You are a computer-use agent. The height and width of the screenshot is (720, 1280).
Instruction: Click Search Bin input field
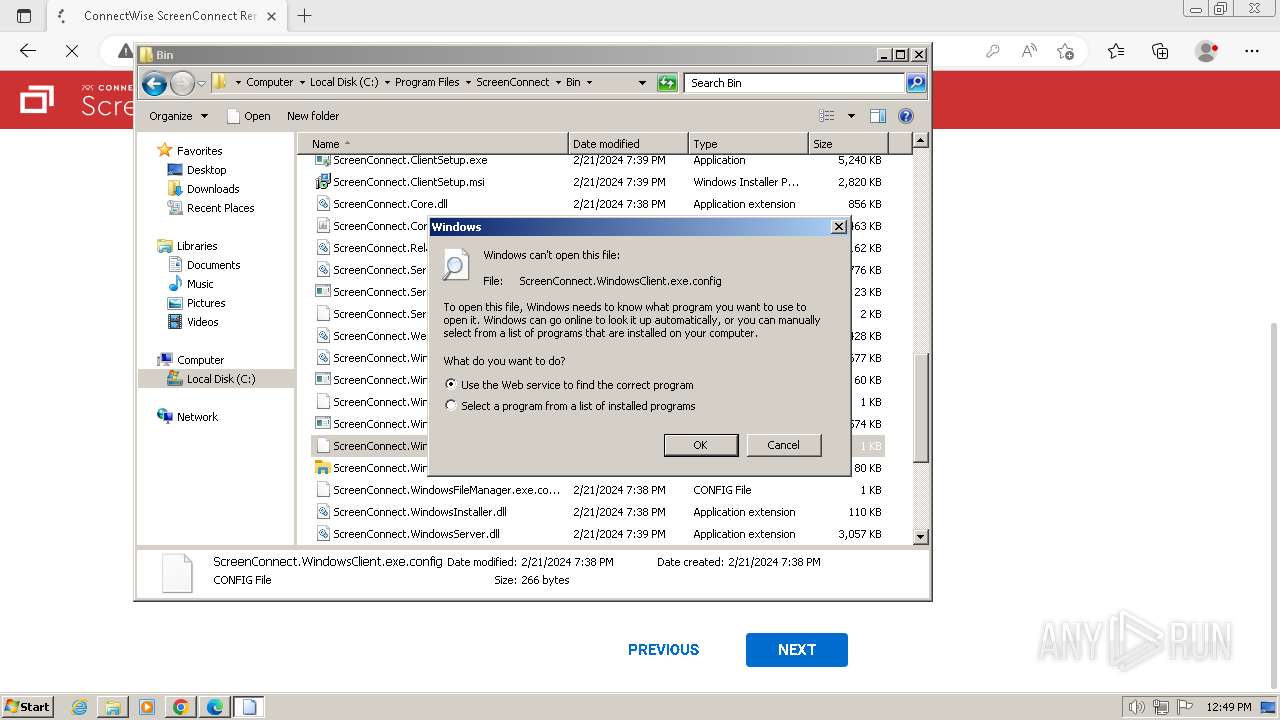tap(795, 83)
